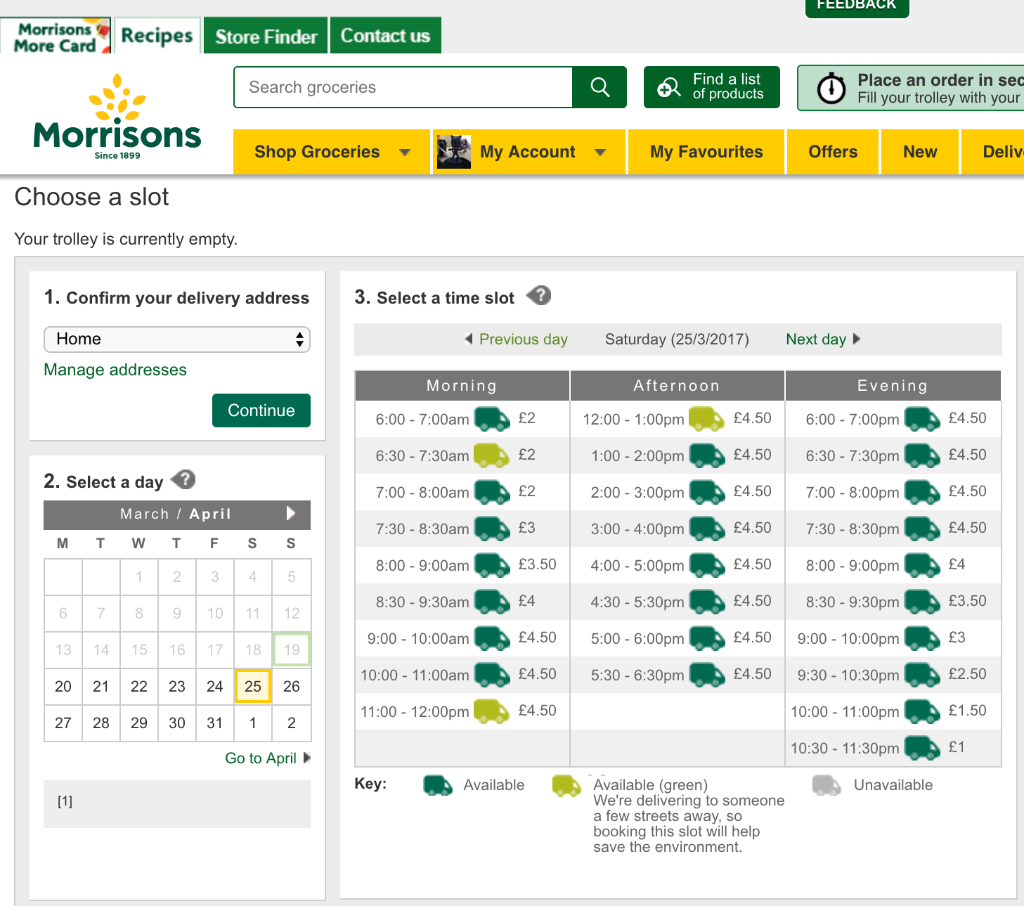The image size is (1024, 906).
Task: Choose the 10:30 - 11:30pm delivery van
Action: (x=922, y=748)
